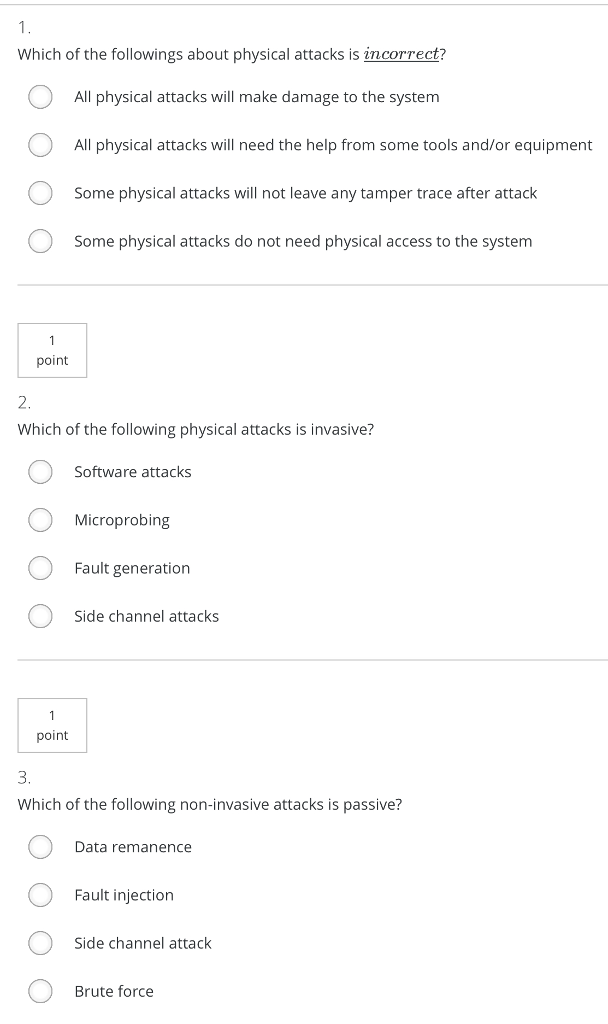
Task: Choose 'All physical attacks will need the help' answer
Action: (40, 145)
